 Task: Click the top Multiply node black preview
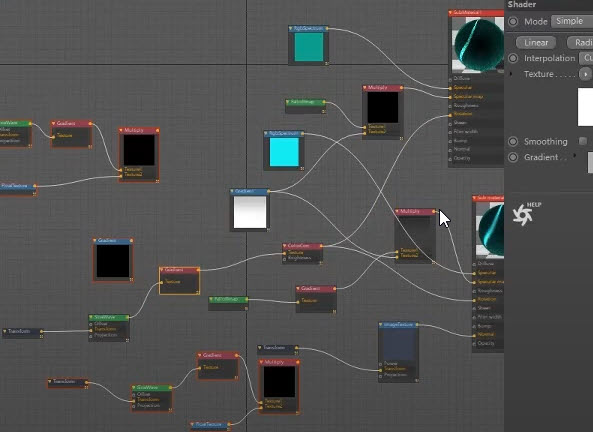(383, 107)
